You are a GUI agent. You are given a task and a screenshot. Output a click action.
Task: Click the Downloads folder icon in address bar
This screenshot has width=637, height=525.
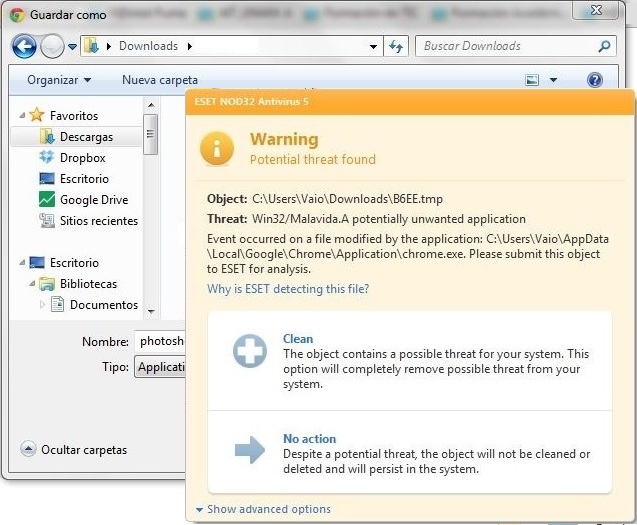click(x=91, y=46)
